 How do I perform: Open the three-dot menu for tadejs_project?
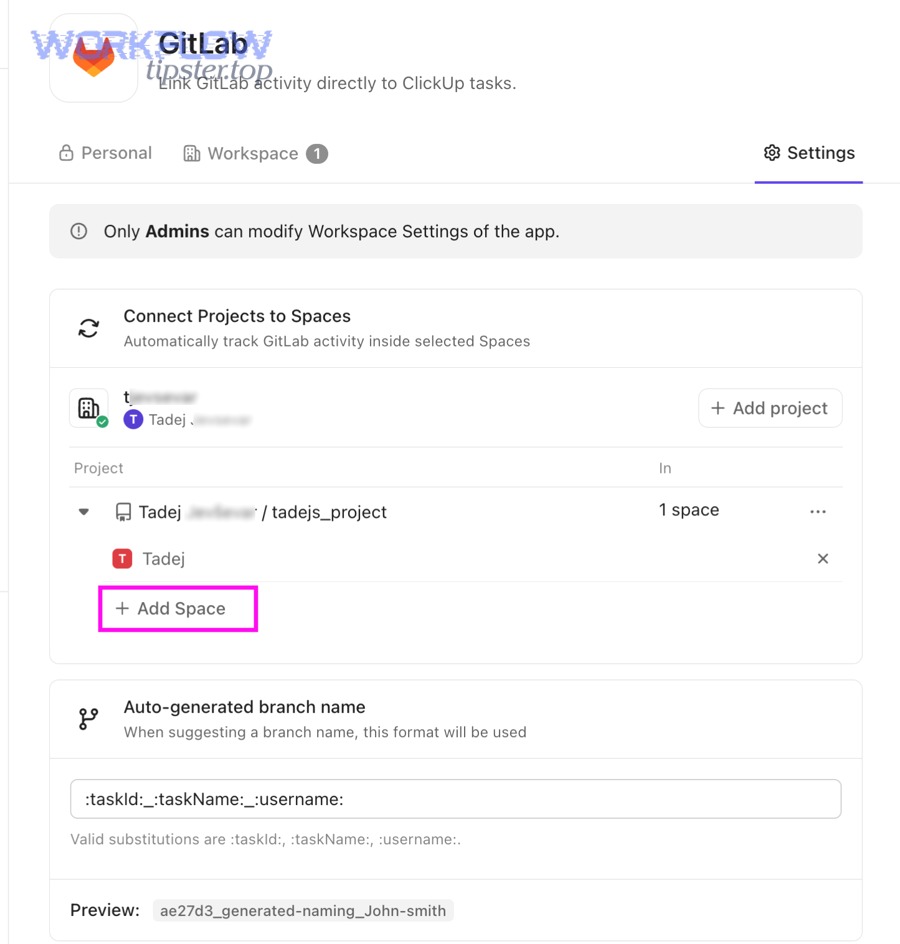[818, 511]
